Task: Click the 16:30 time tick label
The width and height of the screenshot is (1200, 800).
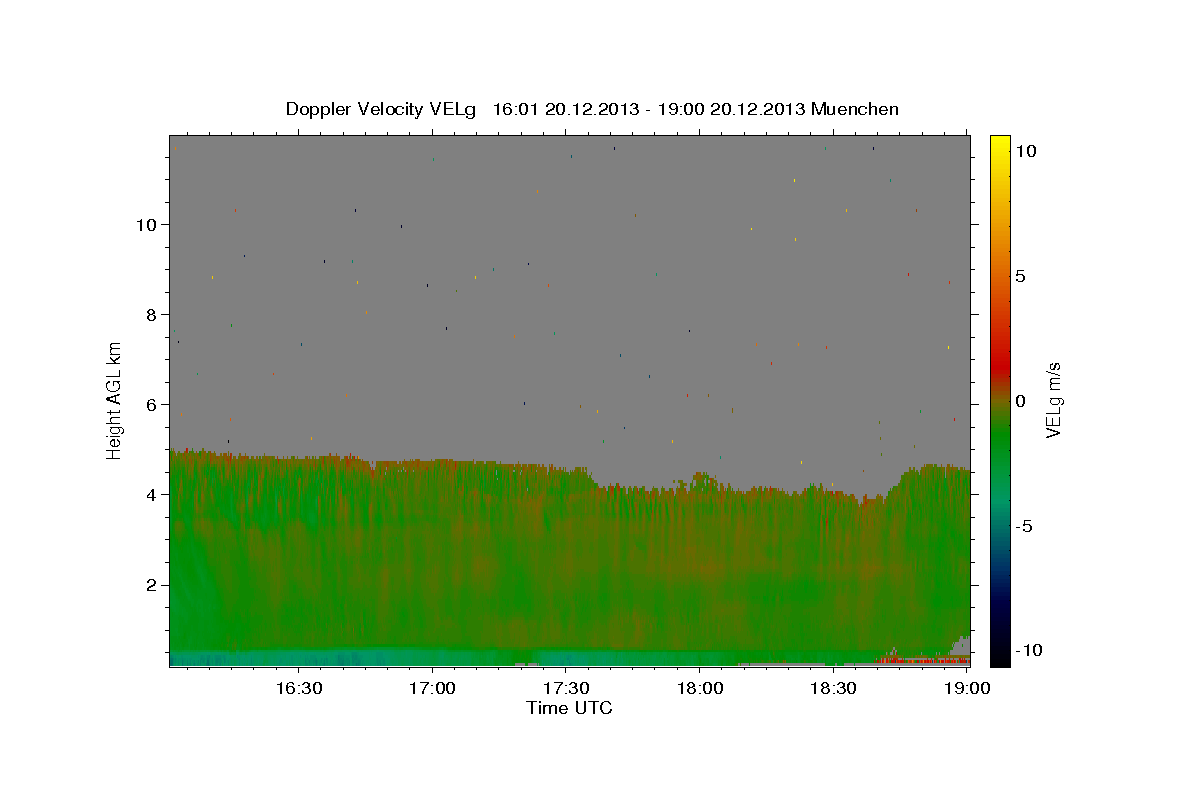Action: tap(298, 688)
